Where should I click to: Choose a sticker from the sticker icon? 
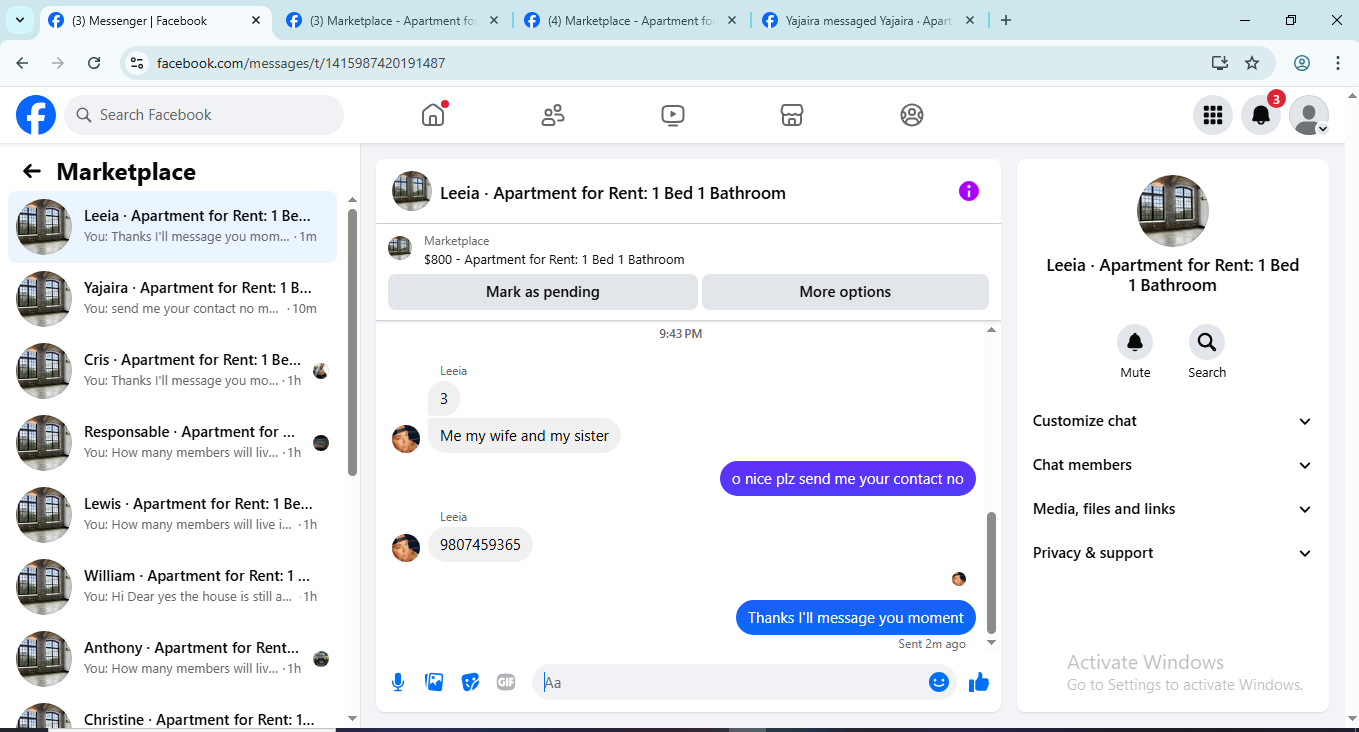coord(470,682)
